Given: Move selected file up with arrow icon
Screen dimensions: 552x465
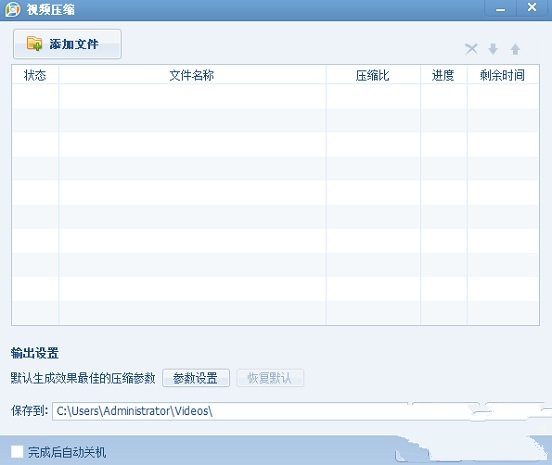Looking at the screenshot, I should (x=515, y=49).
